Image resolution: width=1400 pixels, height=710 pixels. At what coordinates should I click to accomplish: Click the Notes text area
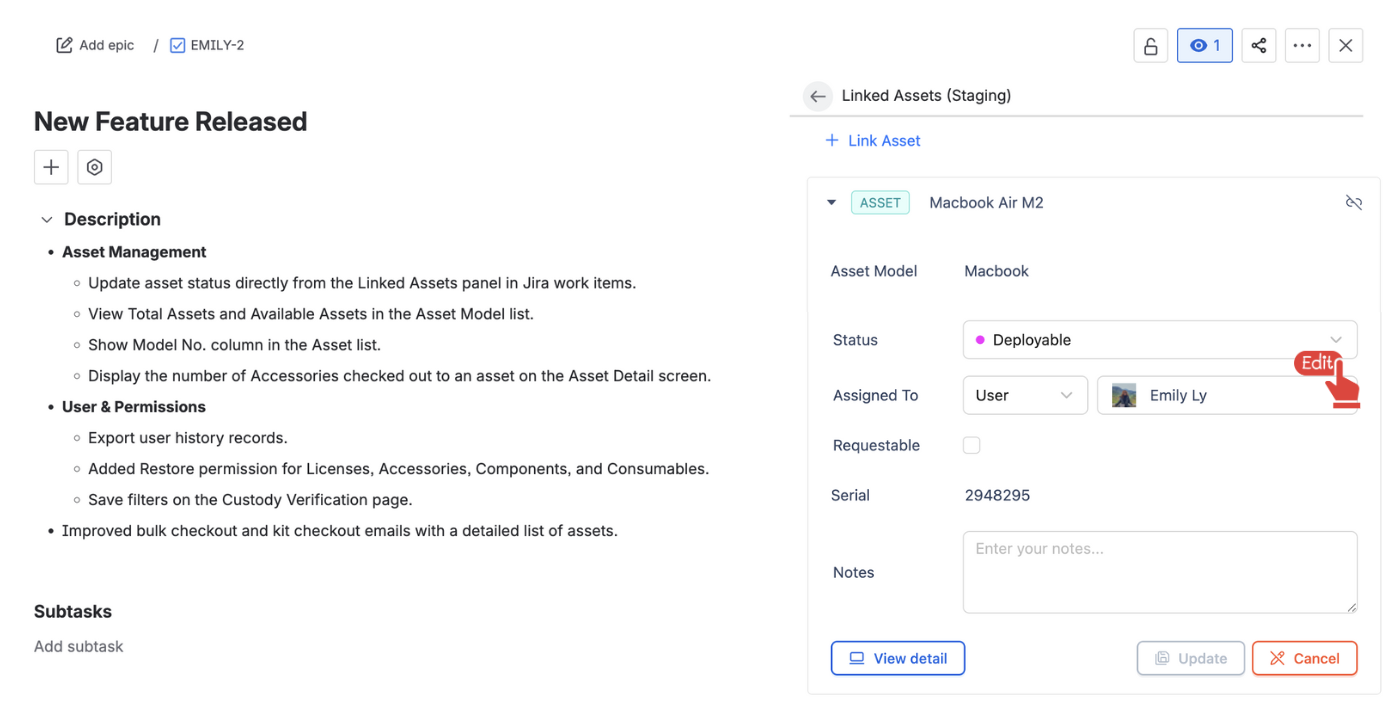point(1159,572)
